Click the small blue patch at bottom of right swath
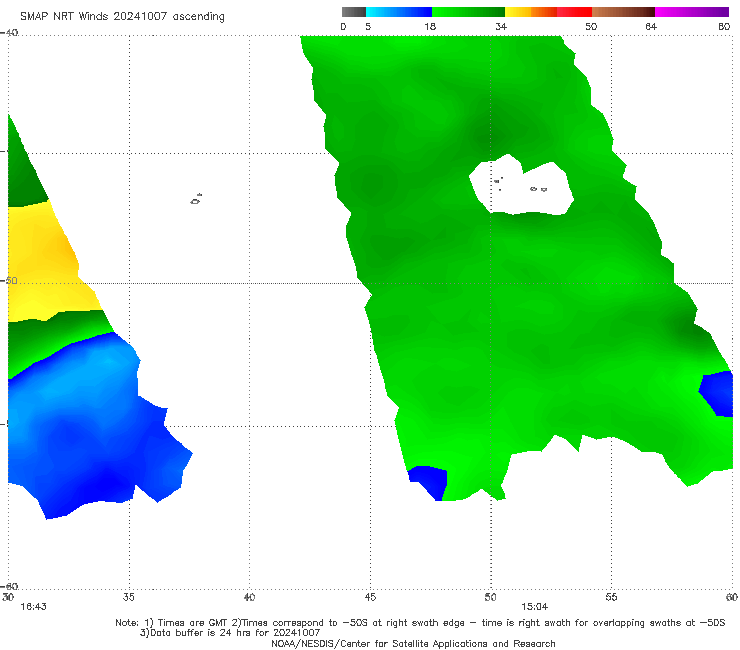Image resolution: width=740 pixels, height=650 pixels. tap(430, 481)
